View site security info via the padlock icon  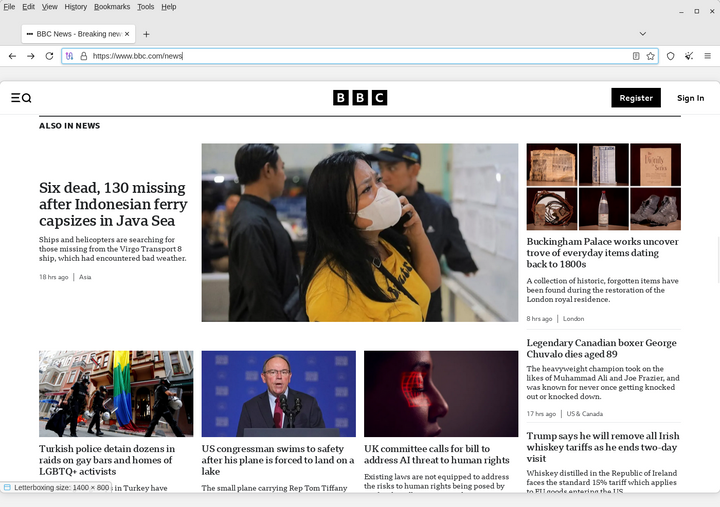(84, 56)
